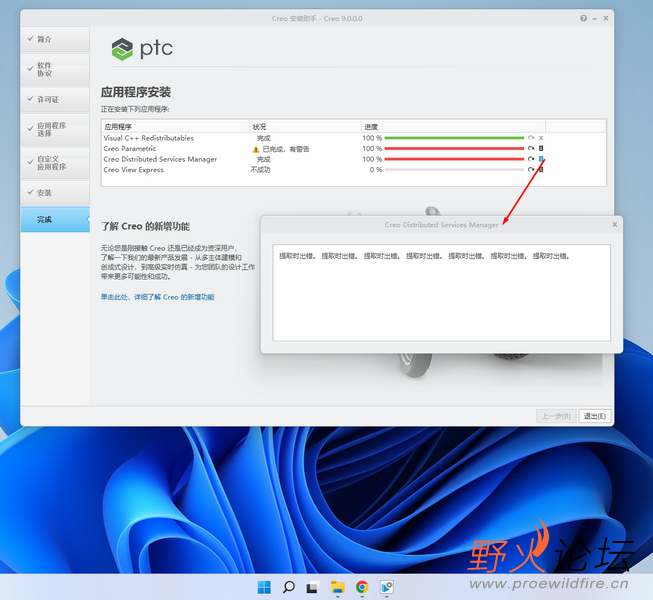653x600 pixels.
Task: Click 状况 column header
Action: (305, 127)
